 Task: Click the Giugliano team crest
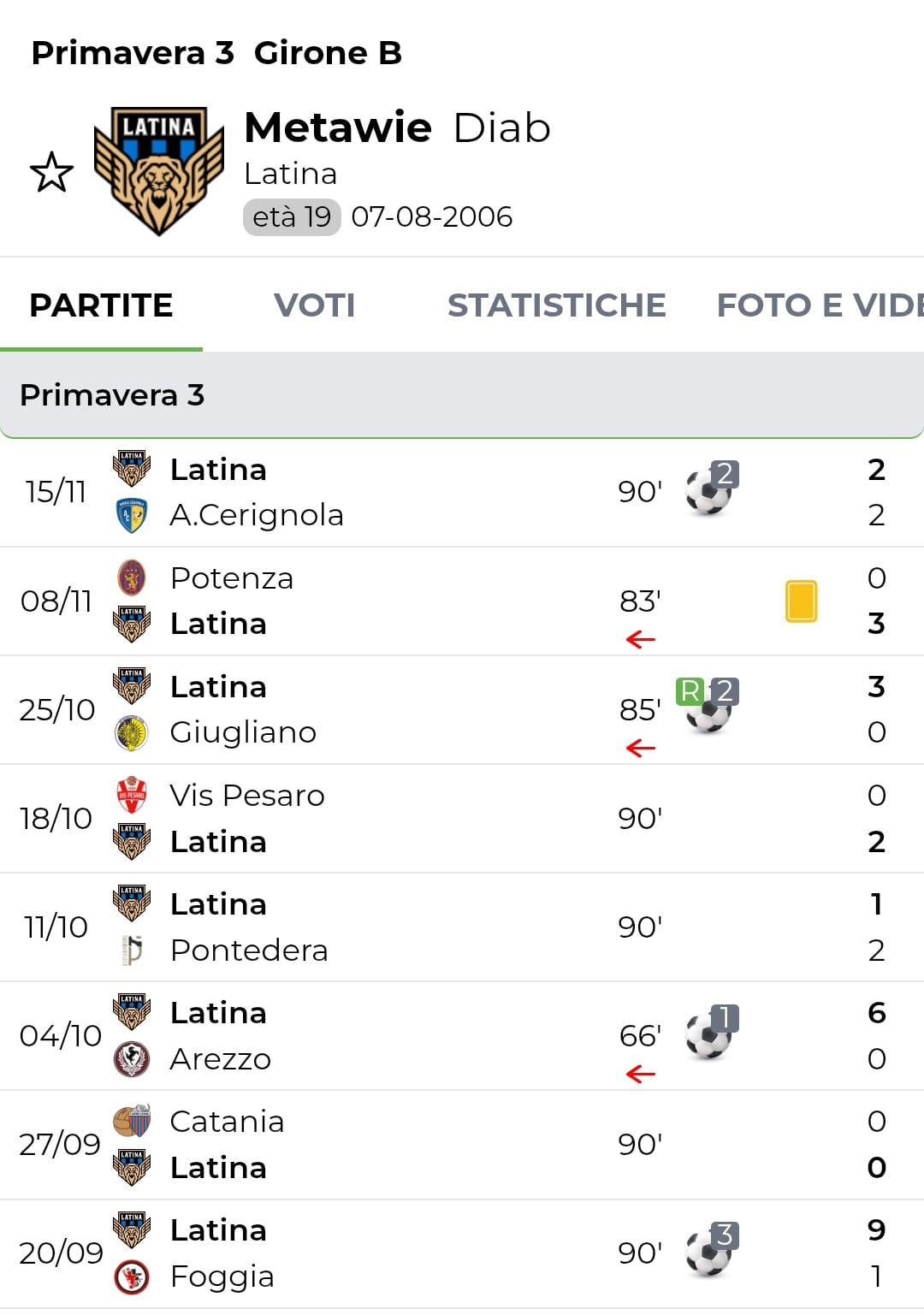click(132, 733)
